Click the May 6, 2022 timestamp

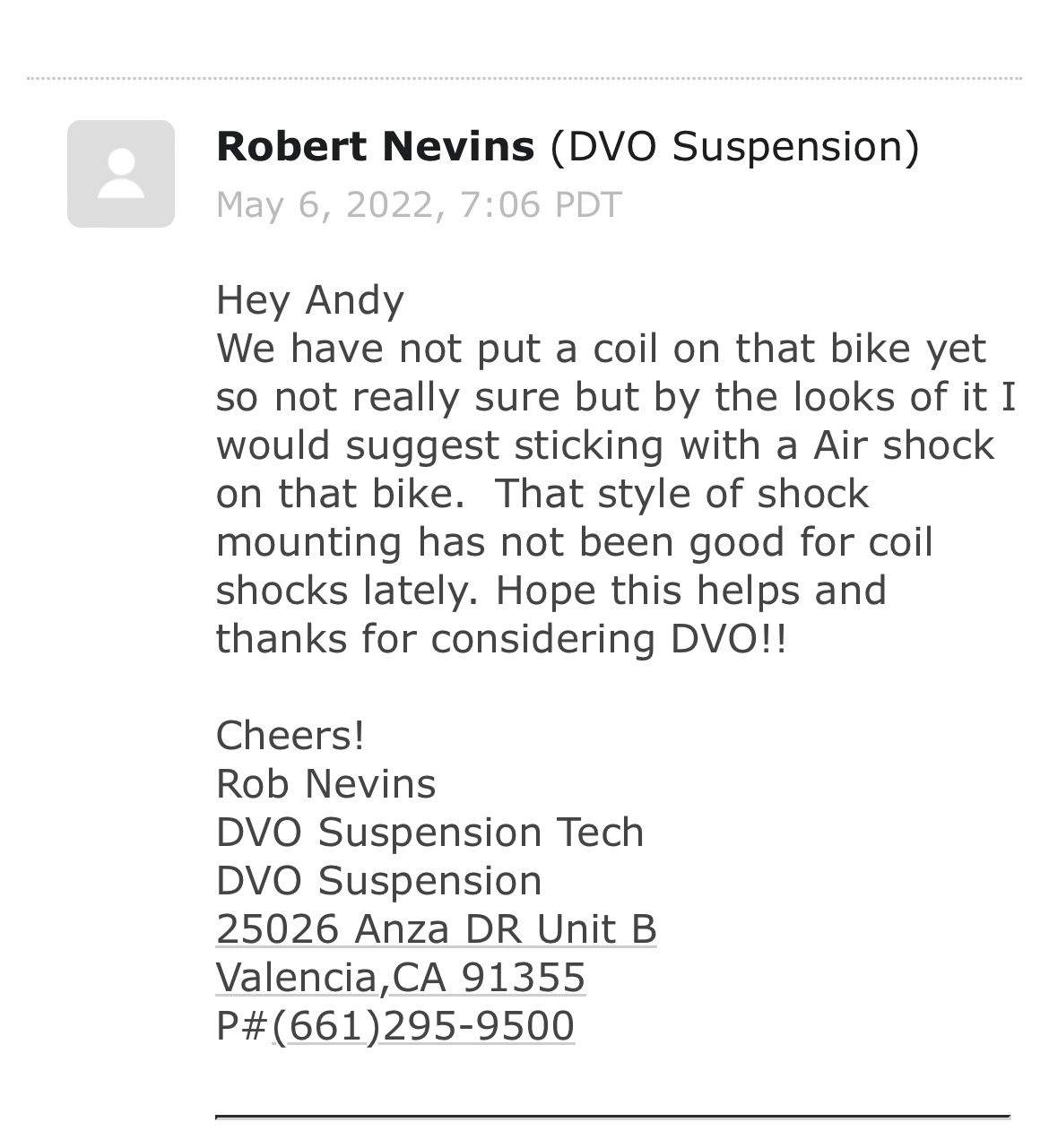point(418,204)
